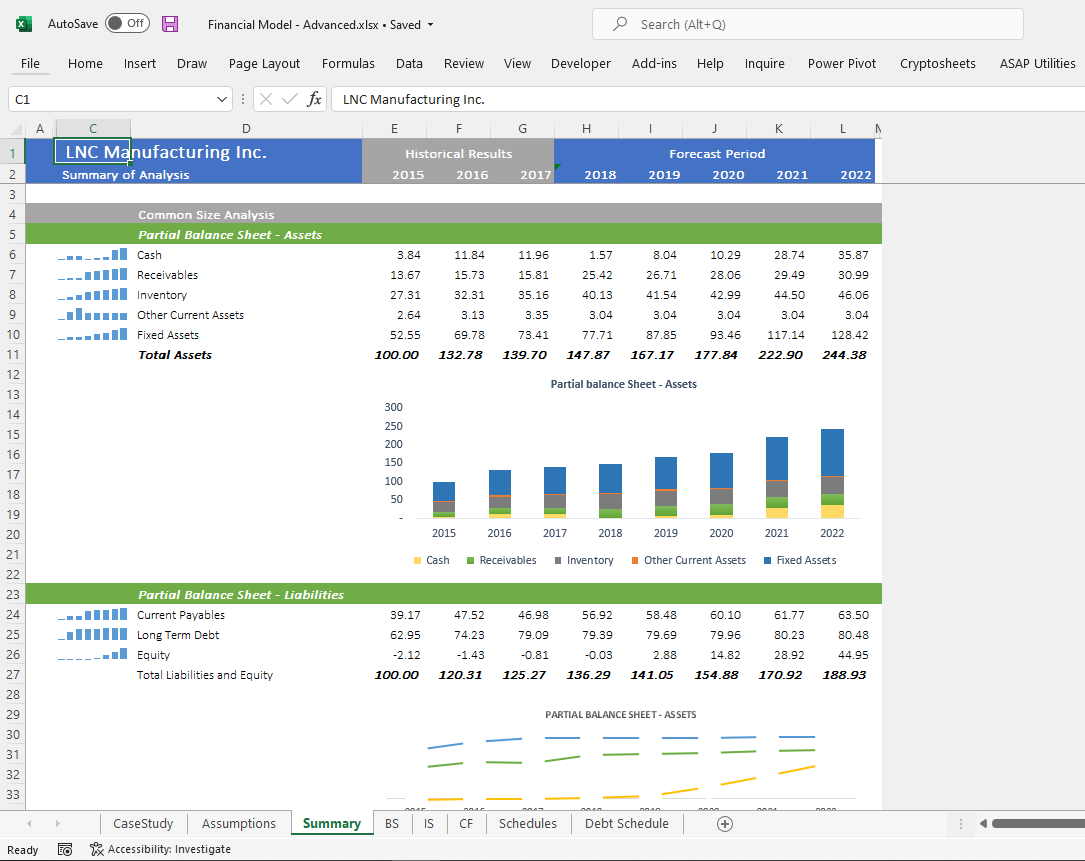
Task: Click the select-all corner triangle
Action: coord(17,129)
